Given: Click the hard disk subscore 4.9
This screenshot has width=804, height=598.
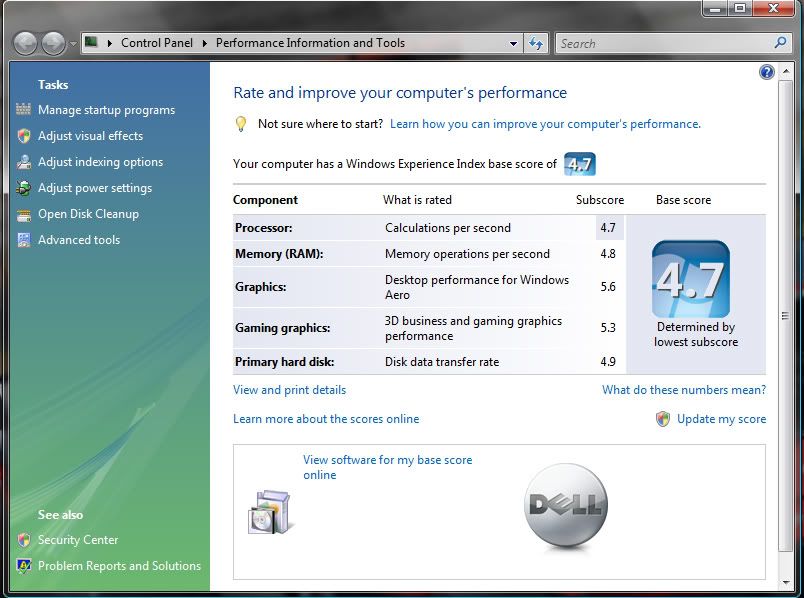Looking at the screenshot, I should coord(608,362).
